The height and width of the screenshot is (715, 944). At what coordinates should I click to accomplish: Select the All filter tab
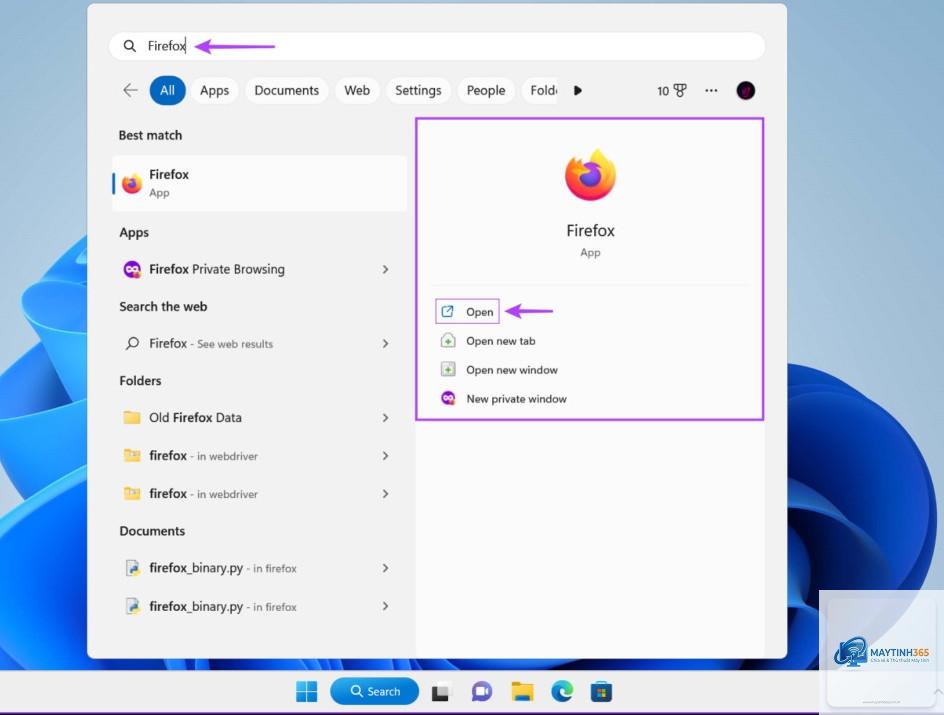pos(167,90)
